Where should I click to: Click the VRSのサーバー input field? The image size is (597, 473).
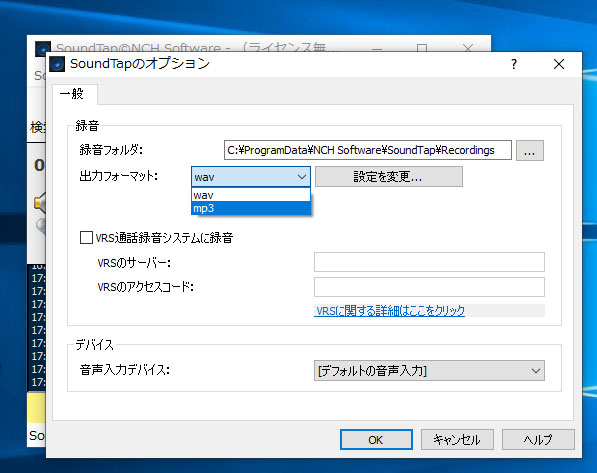tap(429, 262)
